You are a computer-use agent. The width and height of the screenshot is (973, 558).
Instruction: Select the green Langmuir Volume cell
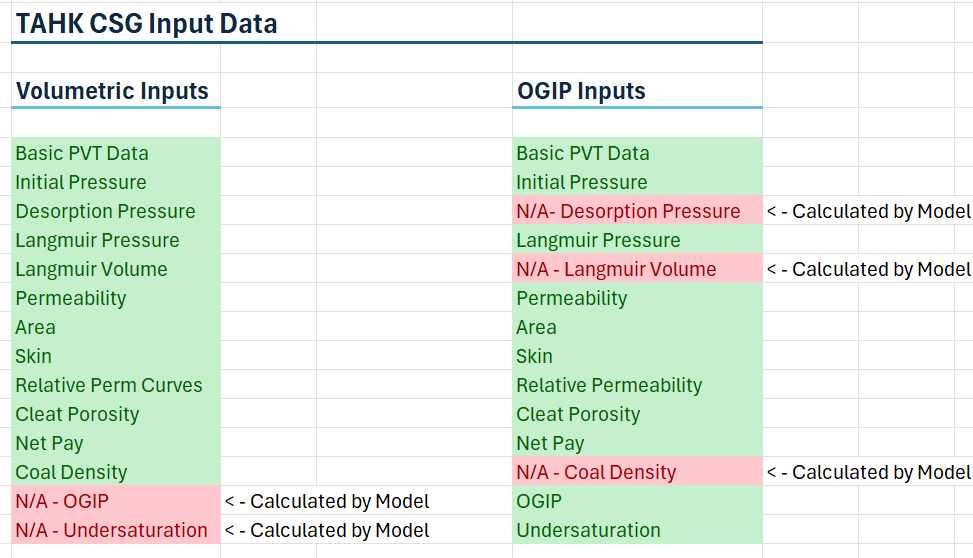91,269
